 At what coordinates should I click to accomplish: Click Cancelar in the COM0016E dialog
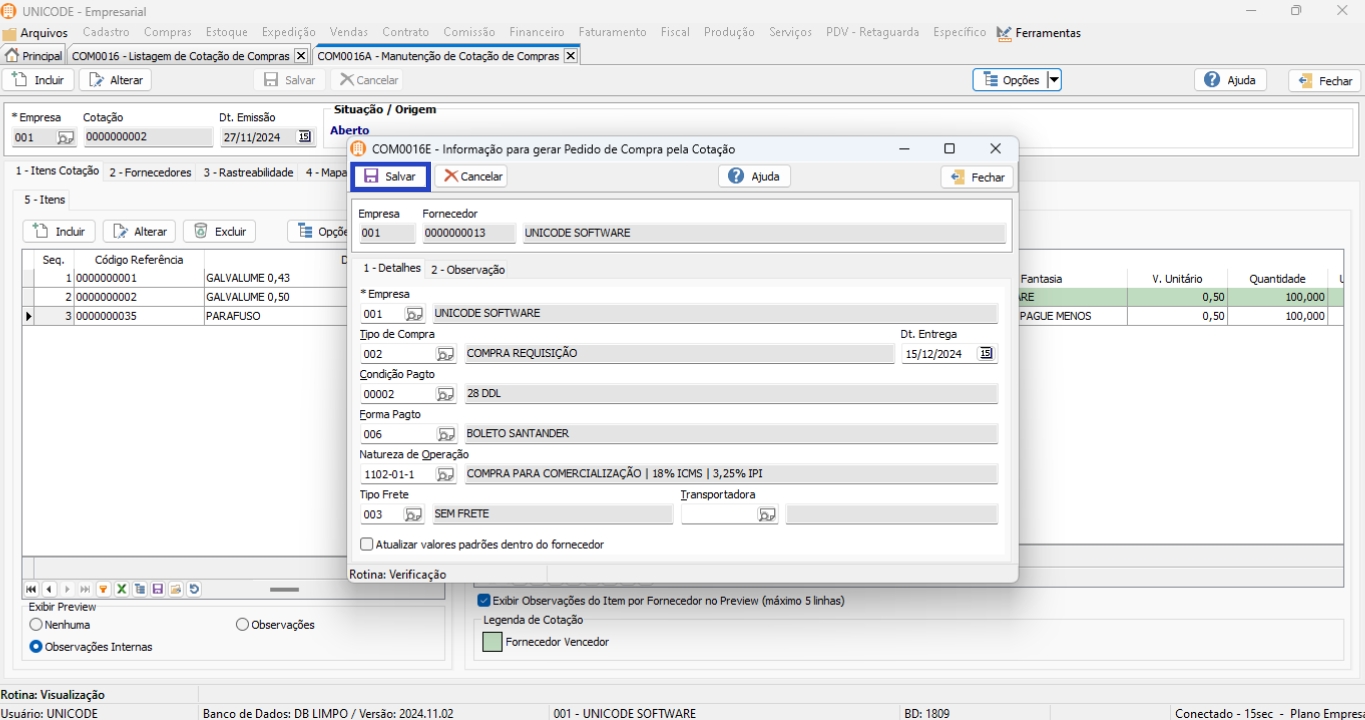pos(472,176)
